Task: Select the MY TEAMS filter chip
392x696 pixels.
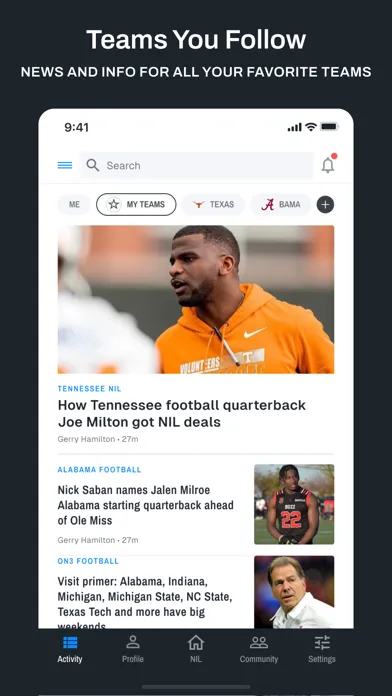Action: coord(136,205)
